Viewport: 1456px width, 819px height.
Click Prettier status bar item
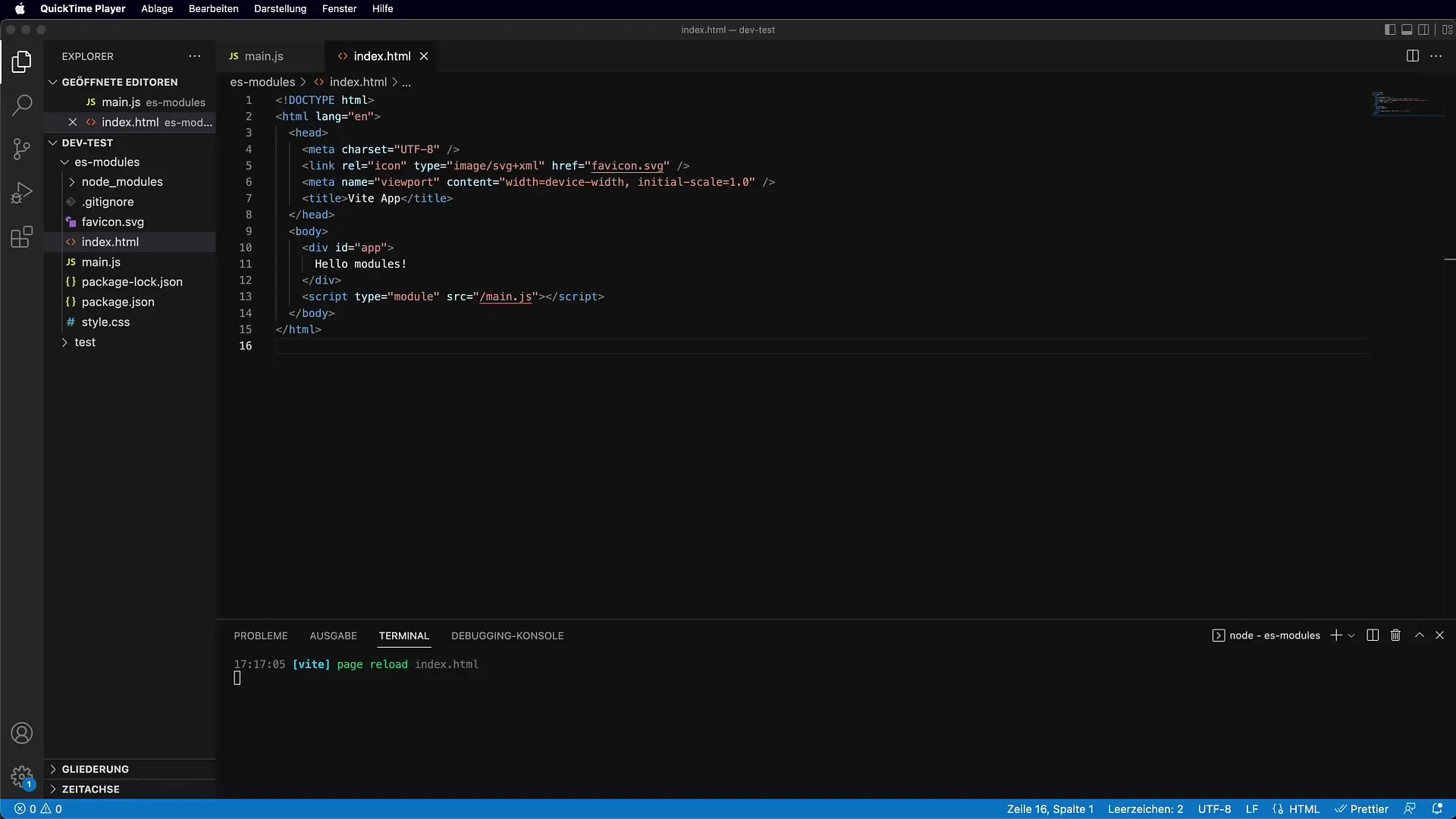click(x=1362, y=809)
